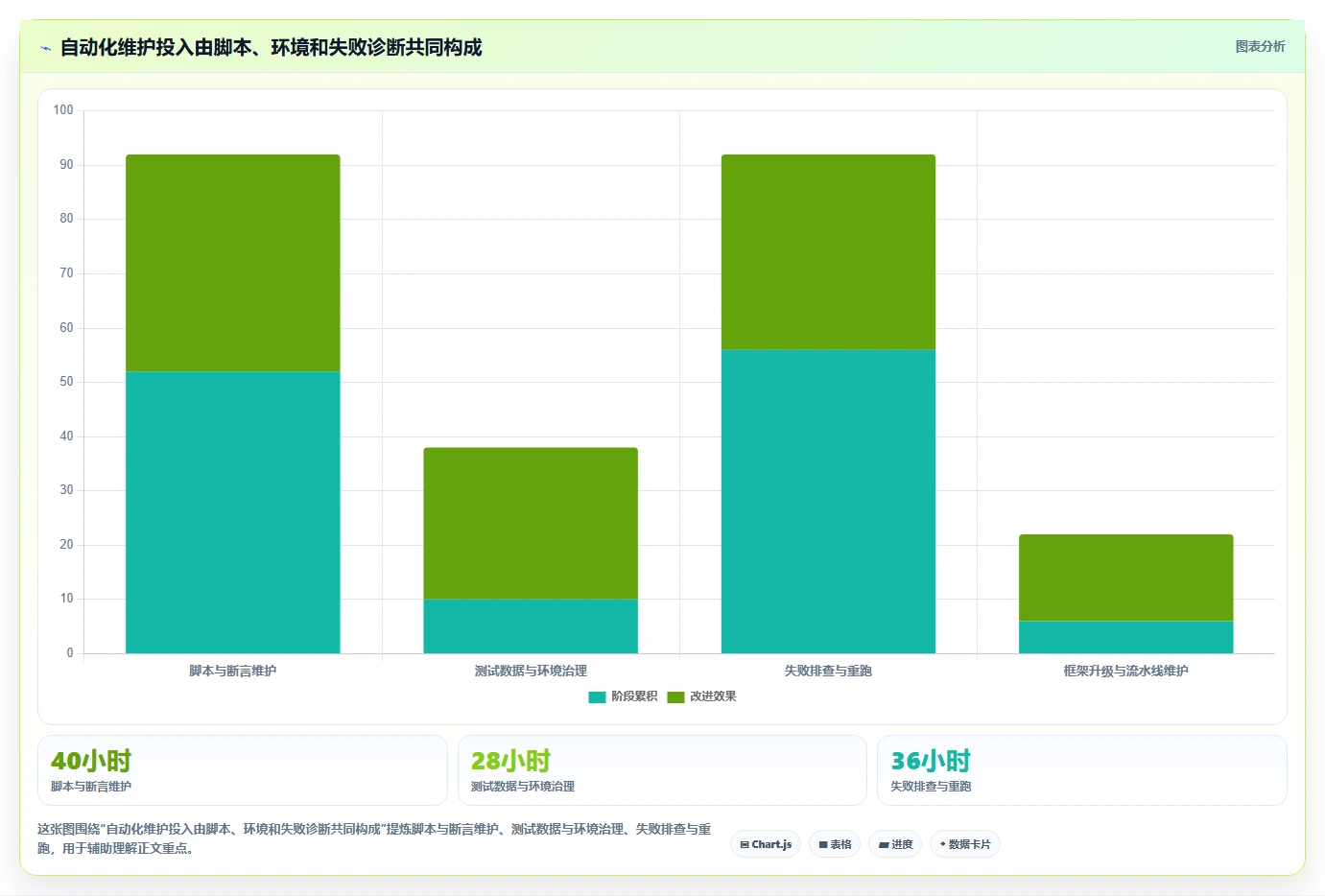
Task: Click the 图表分析 label in the header
Action: pos(1260,46)
